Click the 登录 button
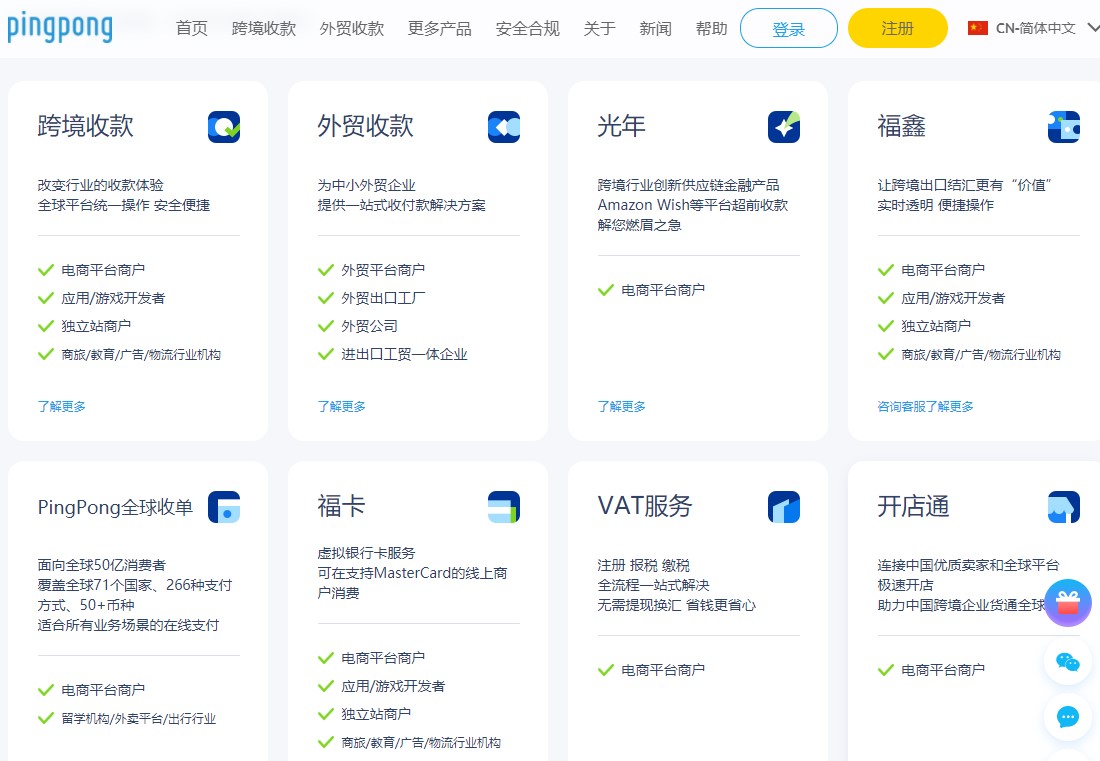Screen dimensions: 1100x761 [789, 28]
